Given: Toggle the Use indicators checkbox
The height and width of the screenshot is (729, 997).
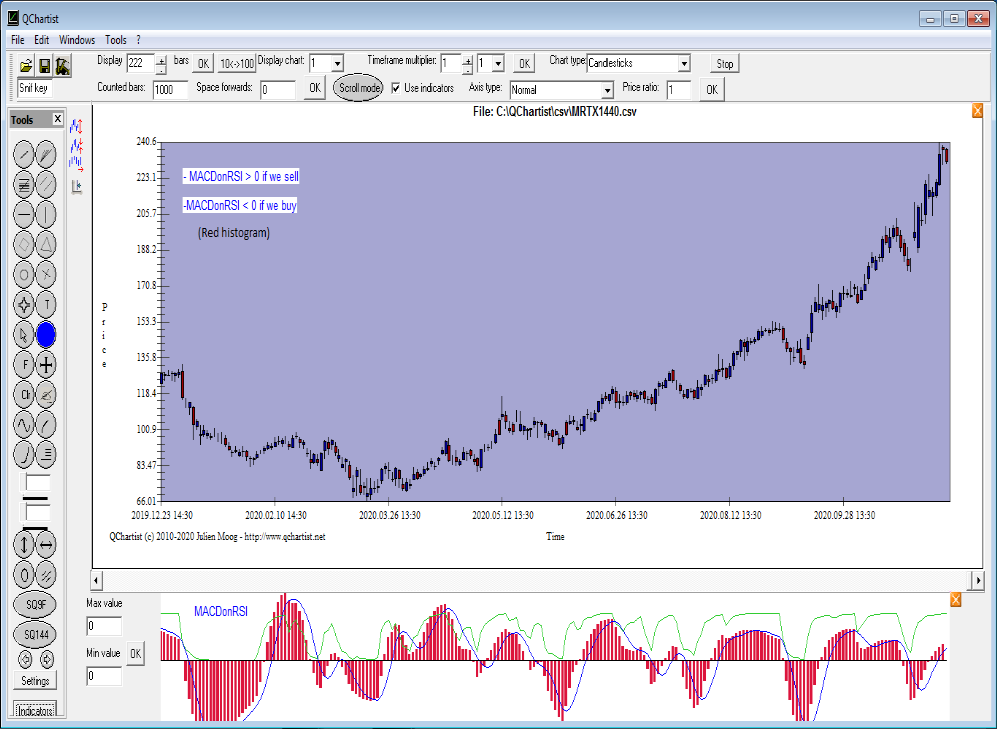Looking at the screenshot, I should click(x=396, y=88).
